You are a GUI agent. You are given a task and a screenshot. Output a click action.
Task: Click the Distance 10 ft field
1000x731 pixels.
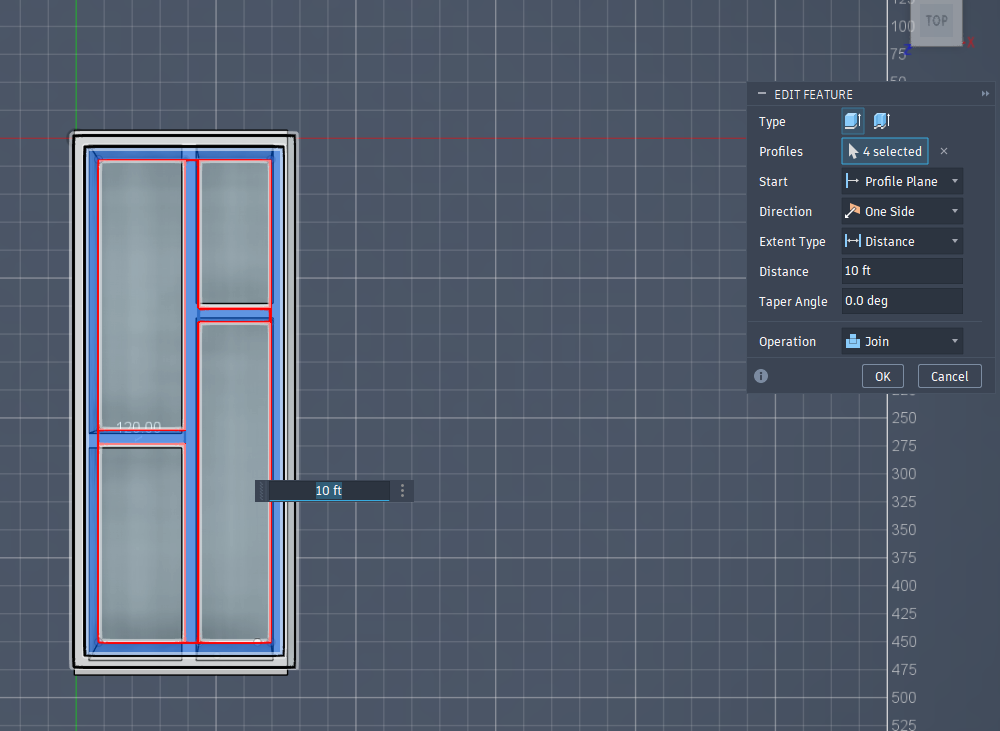(x=902, y=271)
